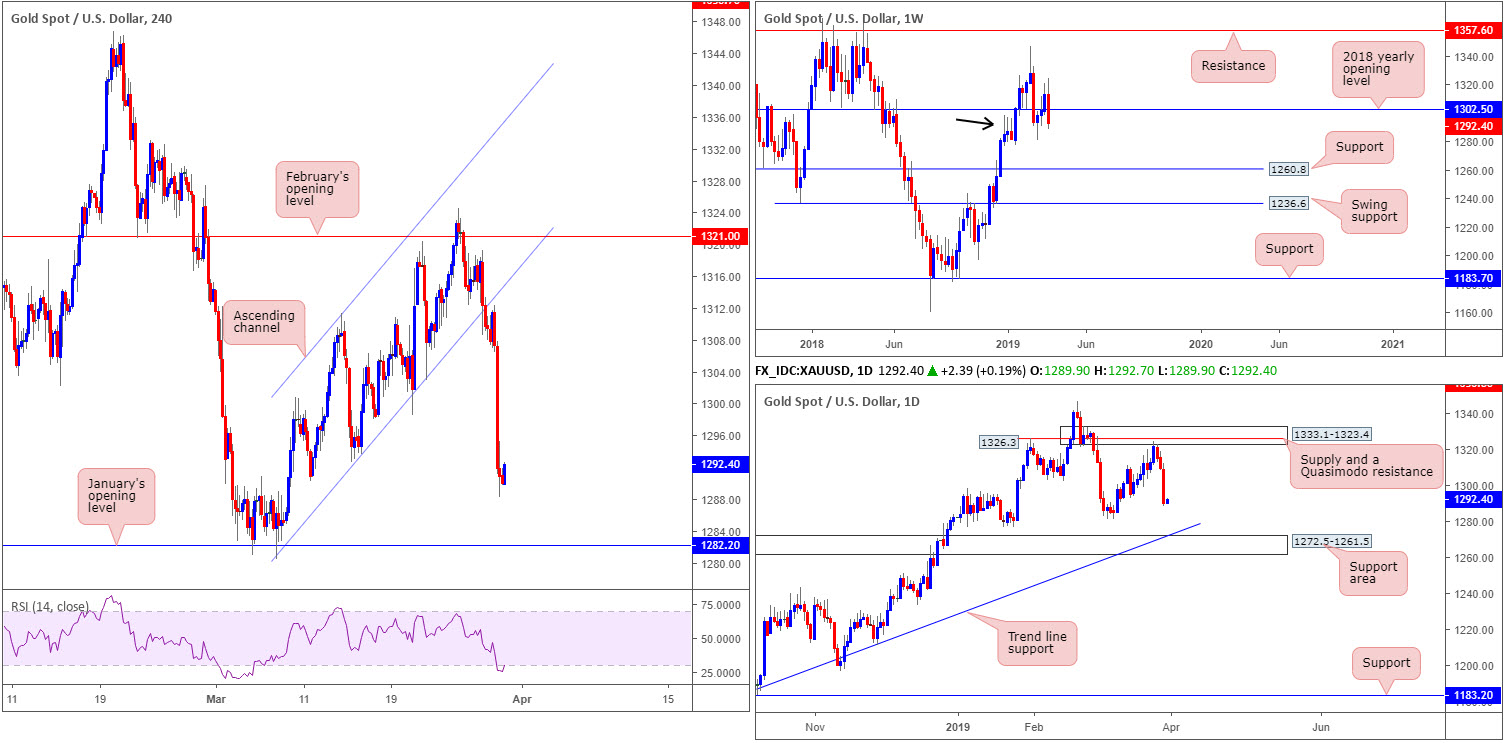This screenshot has height=743, width=1507.
Task: Select the "Ascending channel" callout label
Action: click(x=264, y=322)
